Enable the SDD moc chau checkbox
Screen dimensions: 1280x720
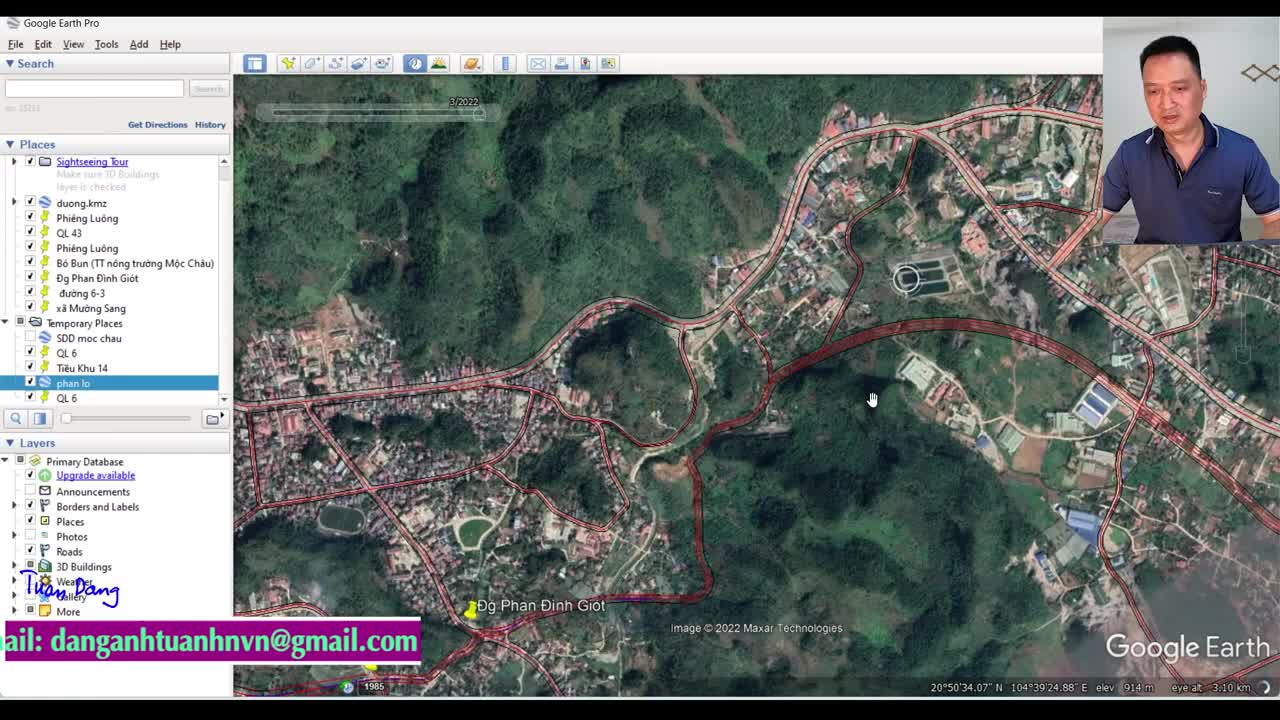(30, 338)
